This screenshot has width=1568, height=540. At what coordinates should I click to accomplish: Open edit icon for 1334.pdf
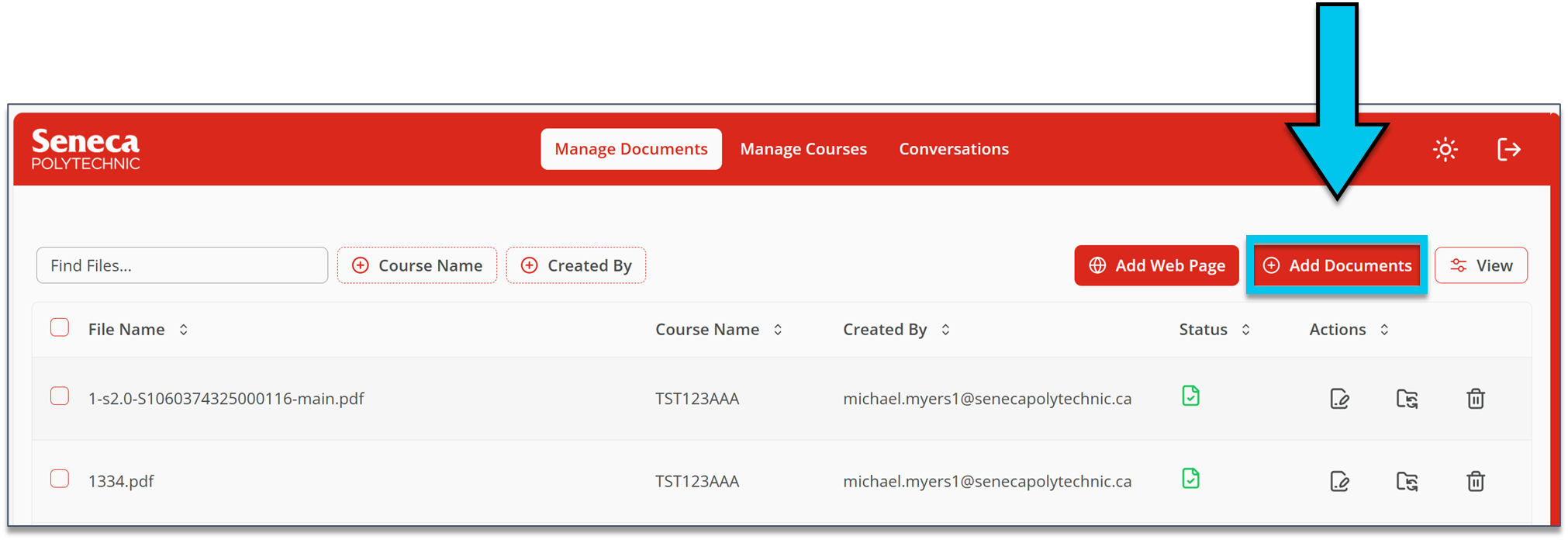click(x=1339, y=481)
